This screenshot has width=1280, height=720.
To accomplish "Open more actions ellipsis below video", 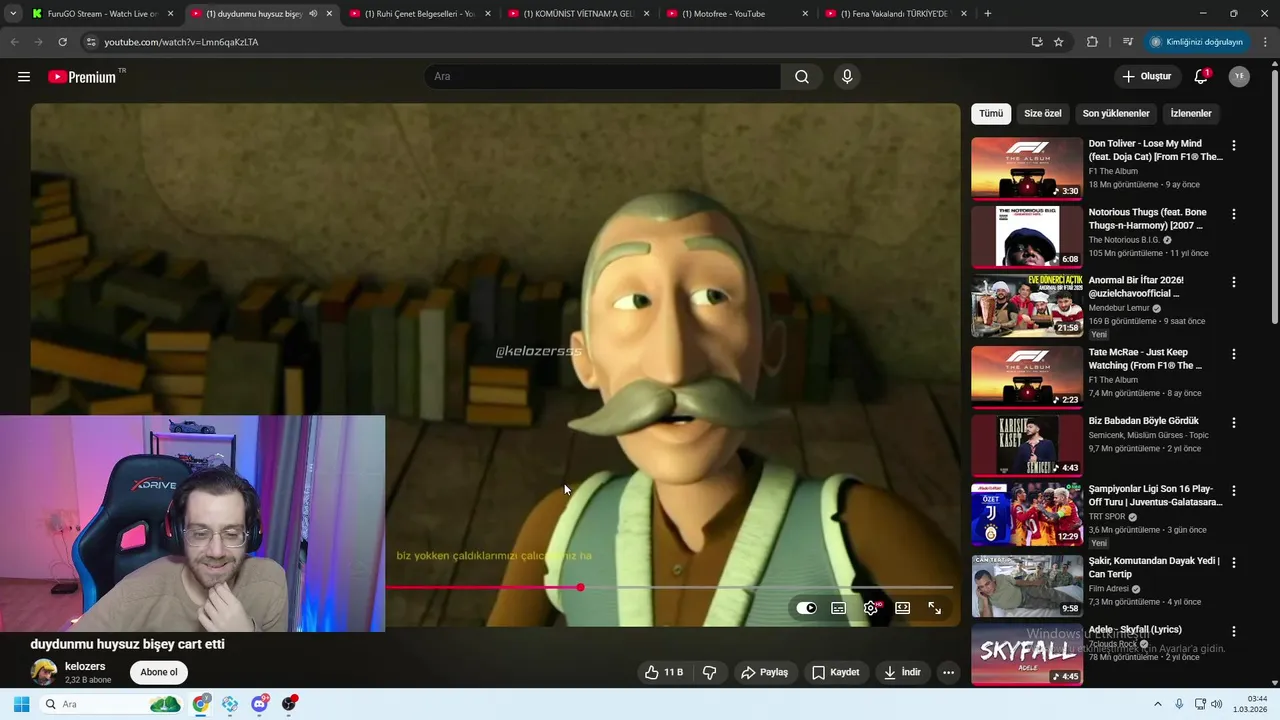I will (x=949, y=672).
